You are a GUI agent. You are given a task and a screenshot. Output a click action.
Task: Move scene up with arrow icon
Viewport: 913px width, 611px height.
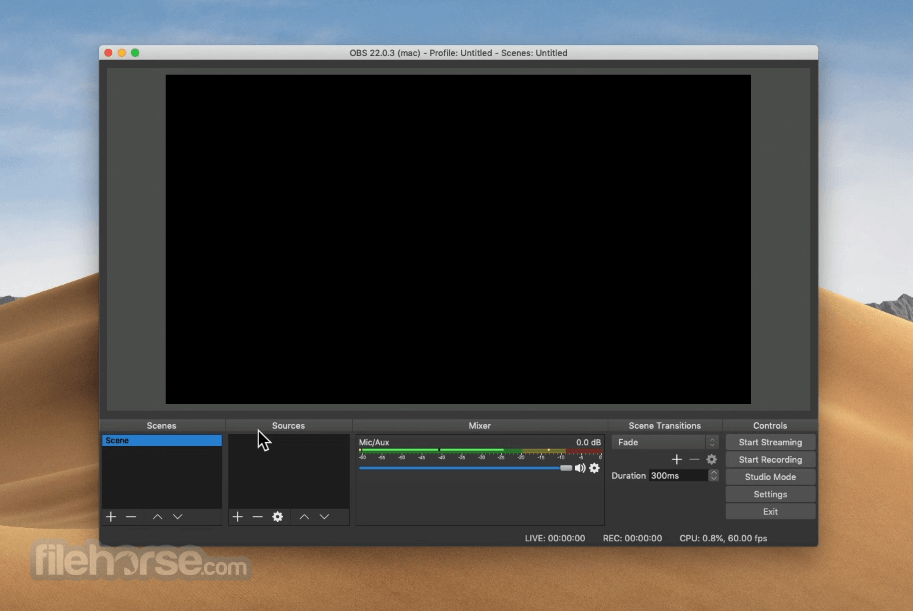[x=157, y=517]
